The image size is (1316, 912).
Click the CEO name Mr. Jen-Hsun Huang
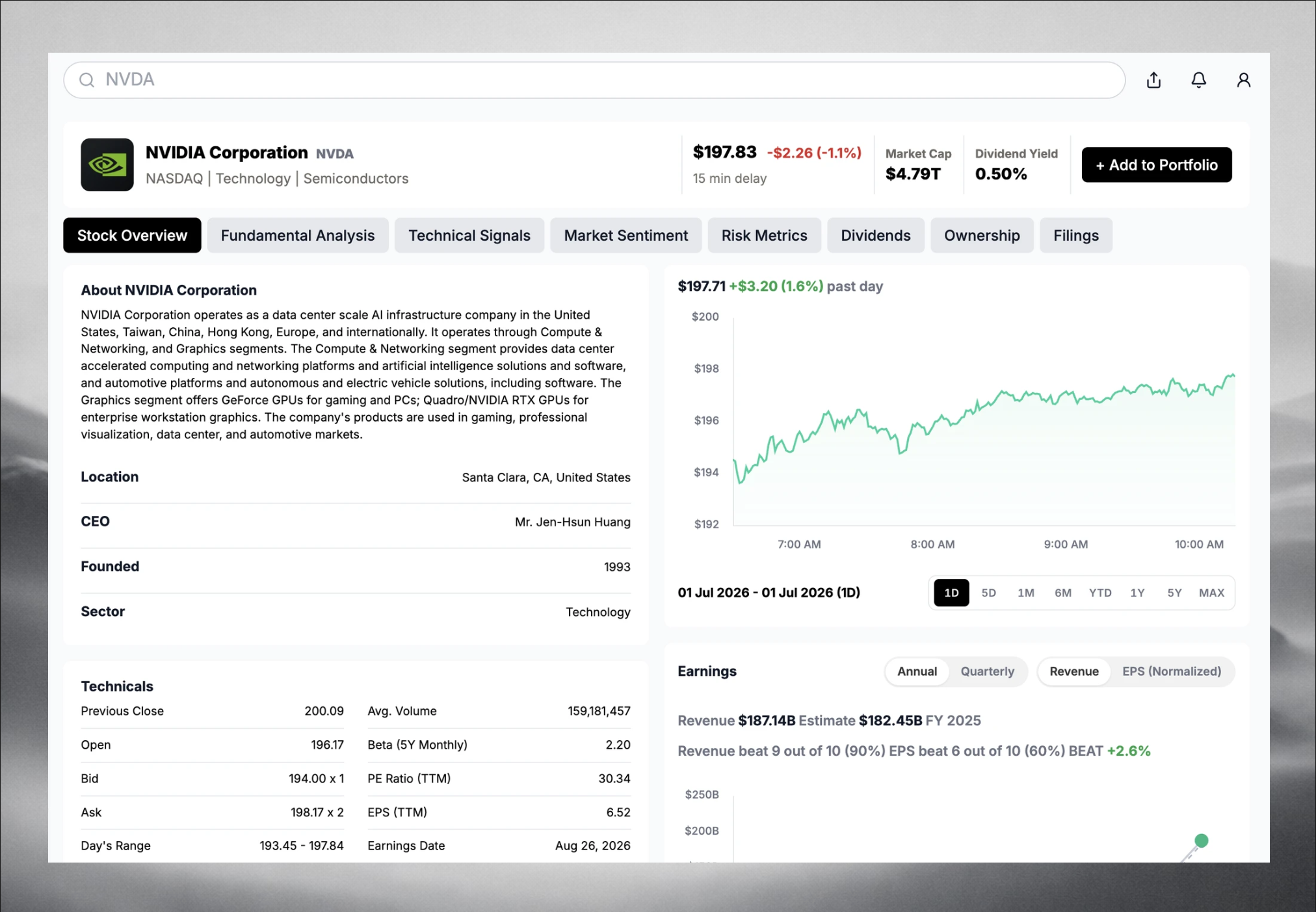pyautogui.click(x=572, y=522)
